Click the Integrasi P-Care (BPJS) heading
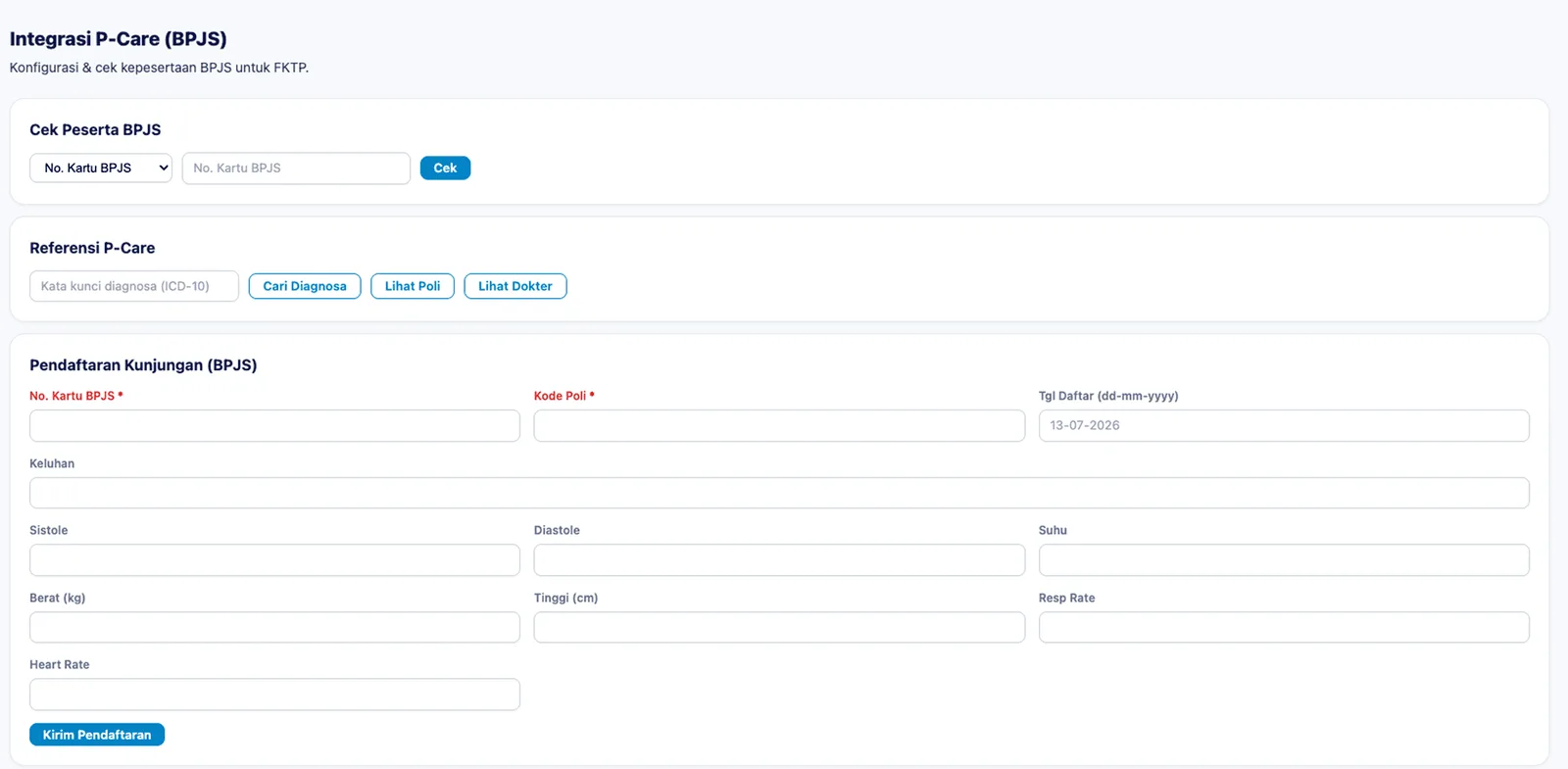 (119, 39)
